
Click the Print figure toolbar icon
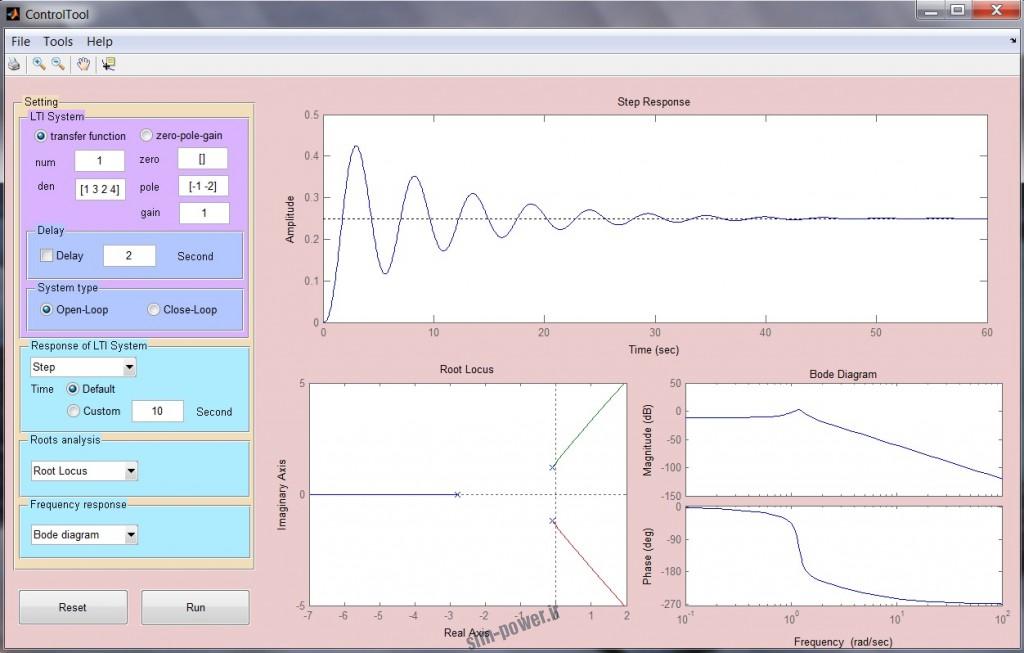(x=14, y=64)
